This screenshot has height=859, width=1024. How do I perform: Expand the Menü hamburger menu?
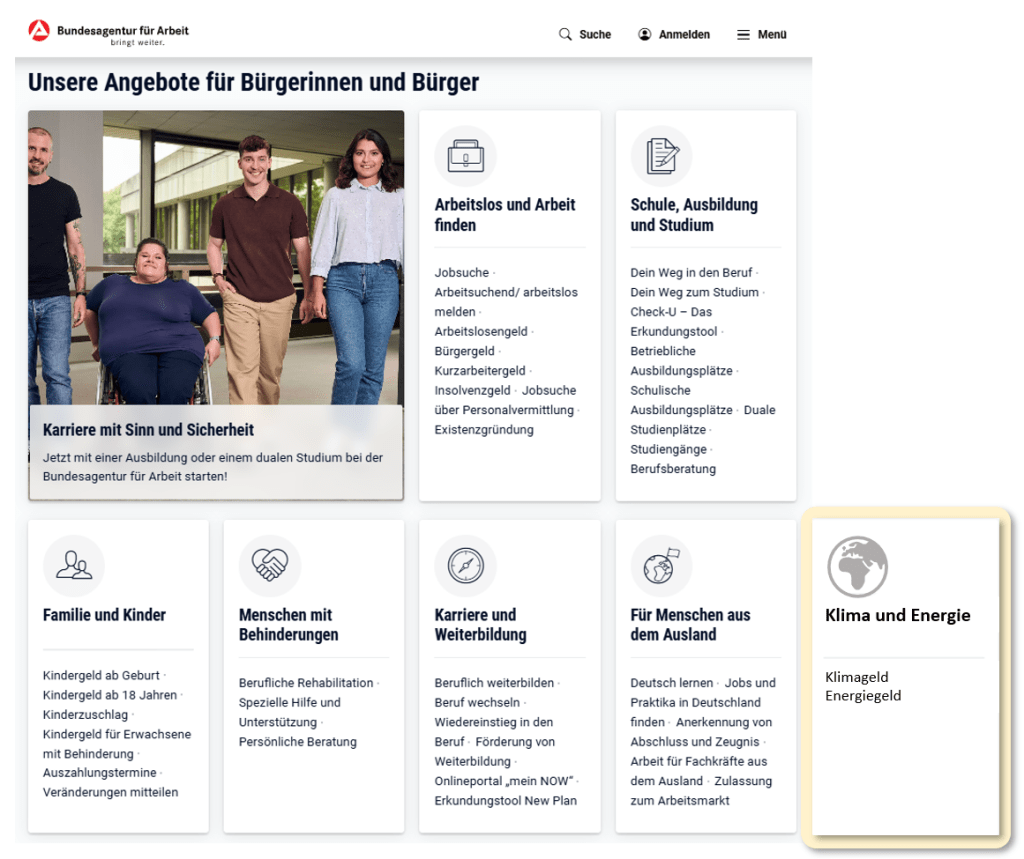pos(762,34)
